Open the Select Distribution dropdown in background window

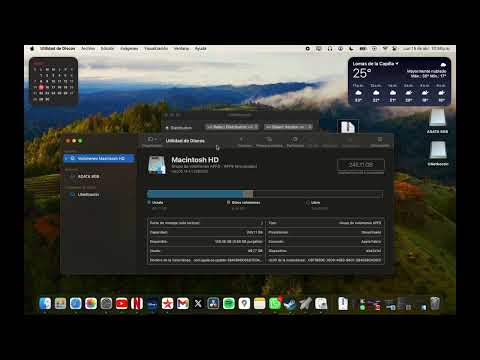(232, 127)
